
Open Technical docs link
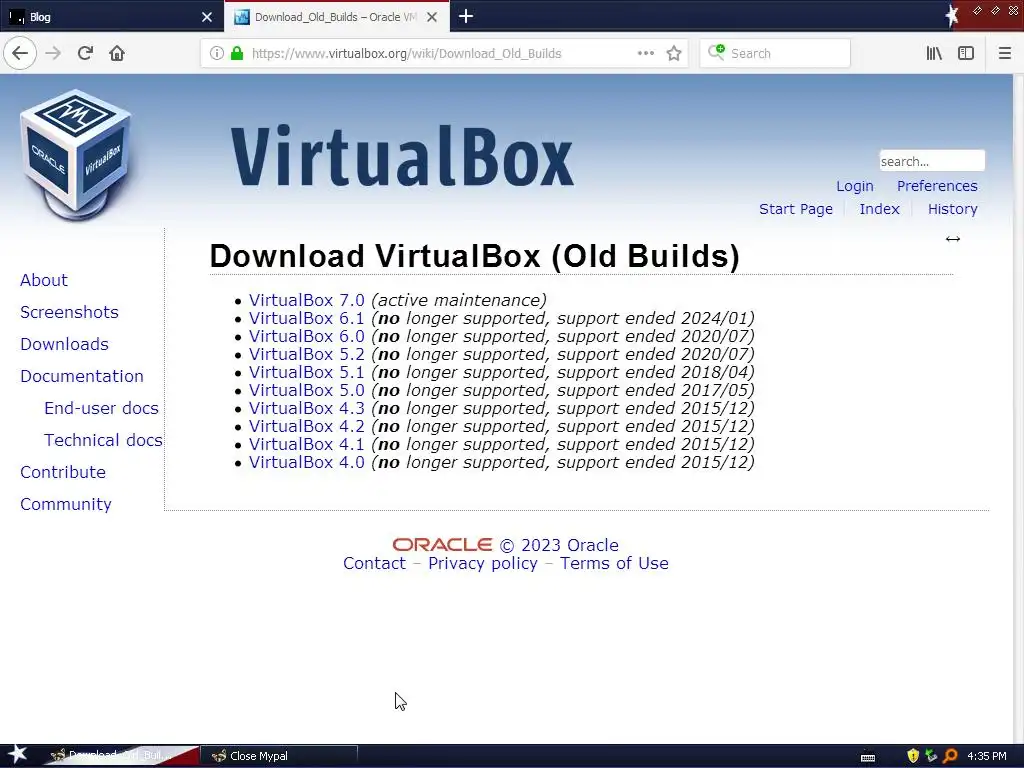(103, 440)
